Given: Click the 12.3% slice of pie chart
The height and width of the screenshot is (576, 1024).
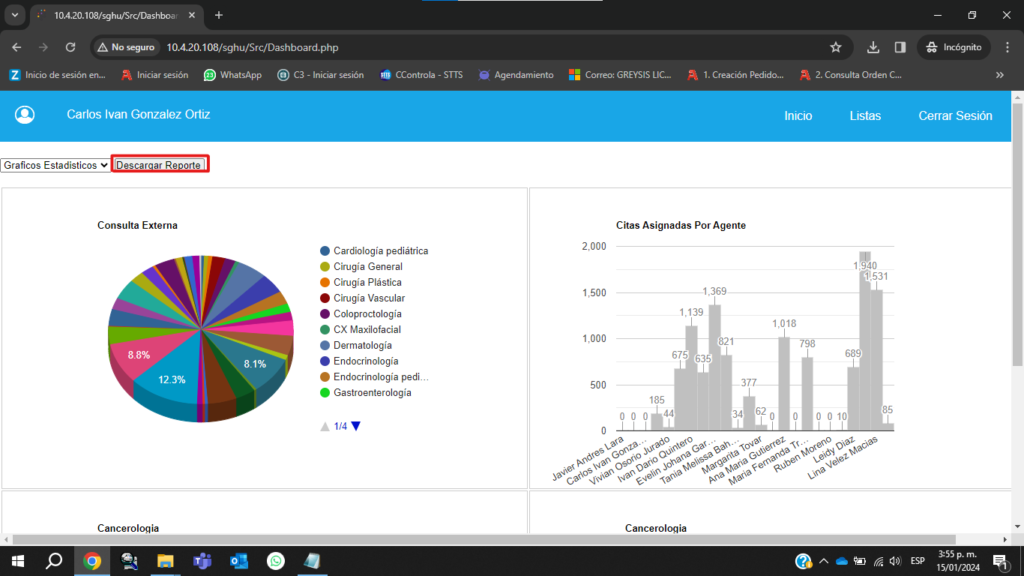Looking at the screenshot, I should 170,385.
